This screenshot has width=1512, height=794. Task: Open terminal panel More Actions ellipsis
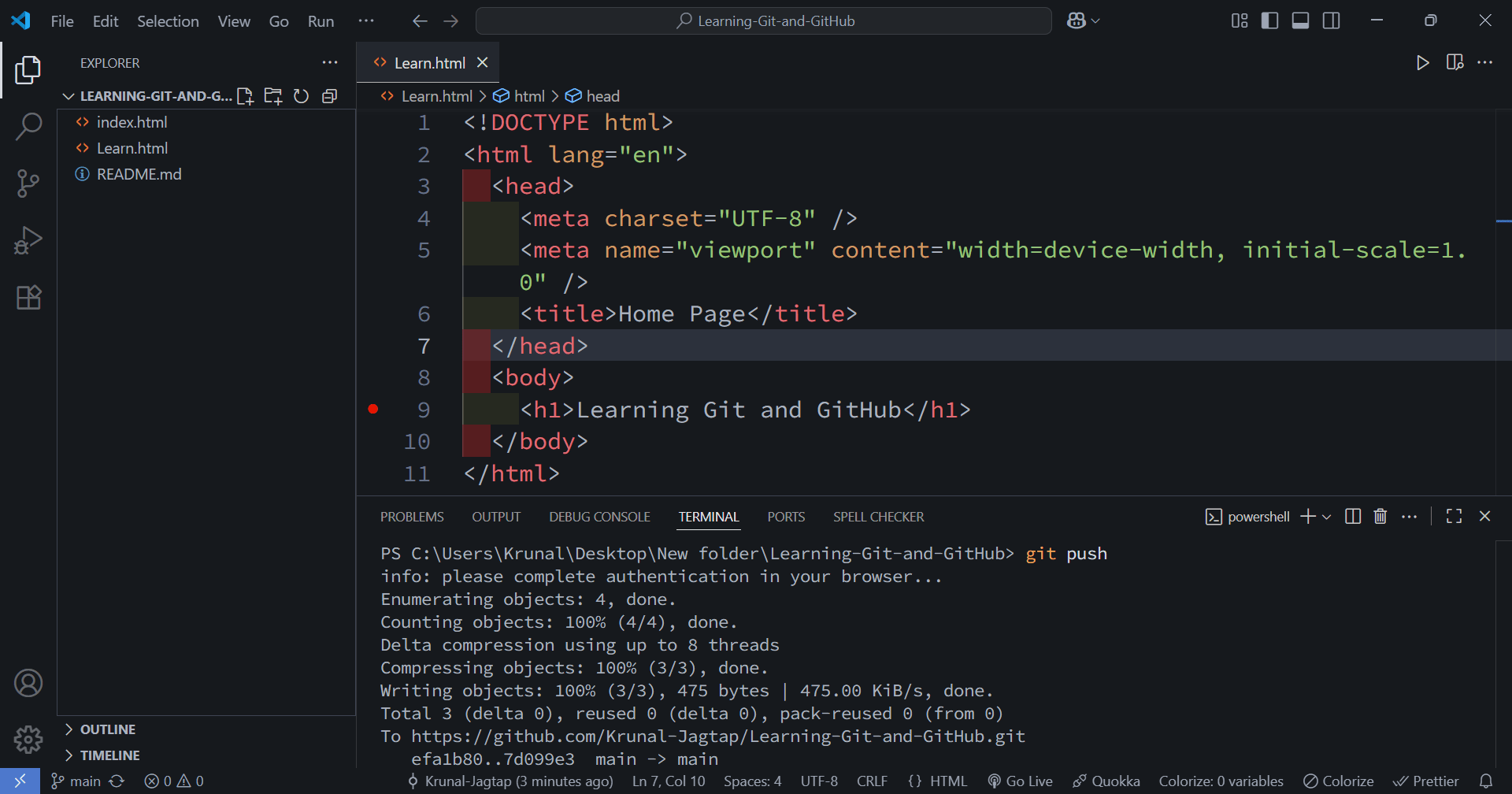(1410, 517)
